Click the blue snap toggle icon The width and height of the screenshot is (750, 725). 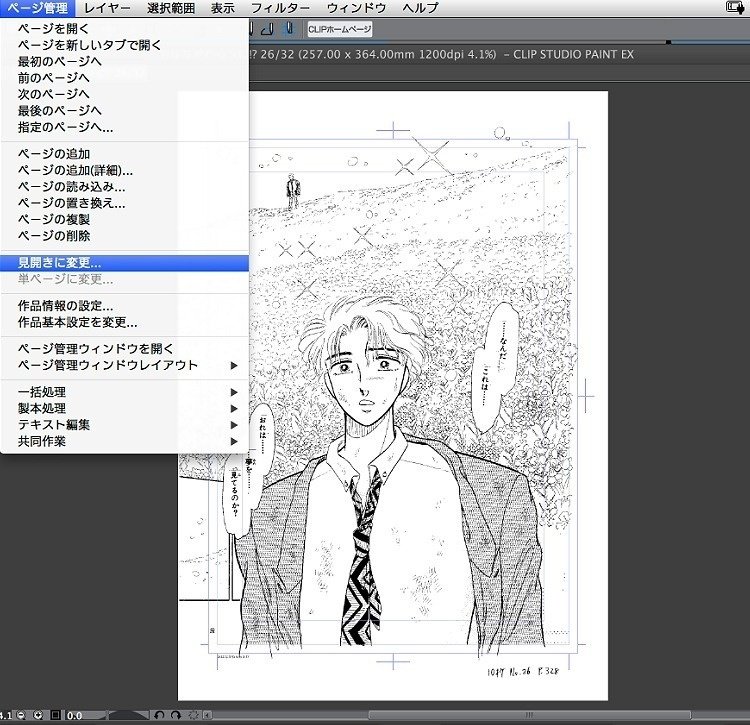289,29
